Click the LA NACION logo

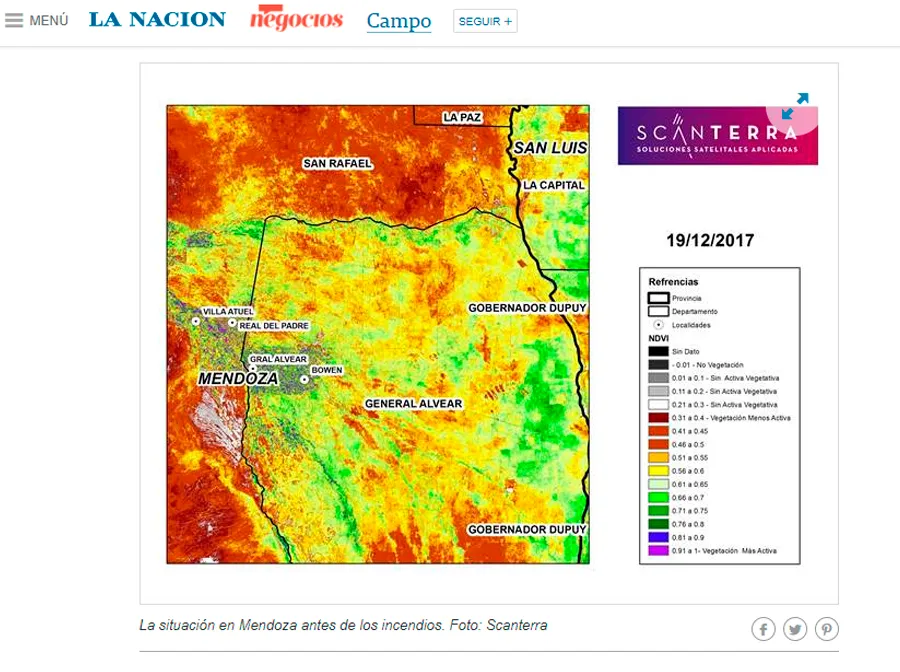pyautogui.click(x=157, y=20)
